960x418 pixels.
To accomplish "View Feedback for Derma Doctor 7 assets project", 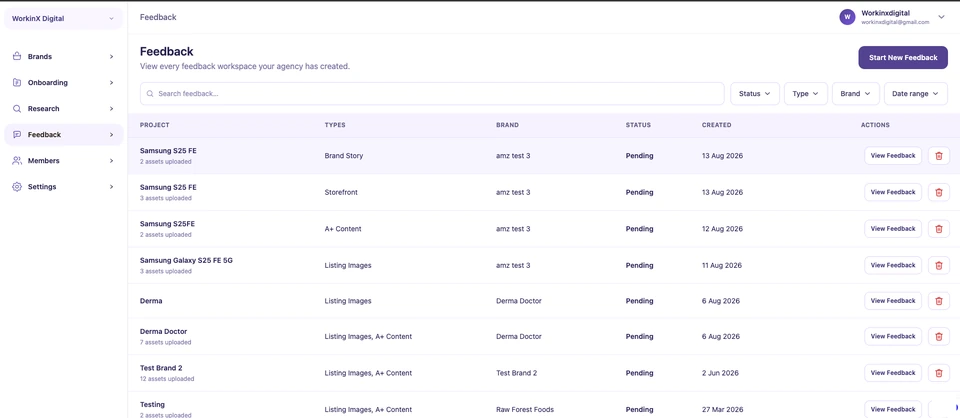I will tap(893, 337).
